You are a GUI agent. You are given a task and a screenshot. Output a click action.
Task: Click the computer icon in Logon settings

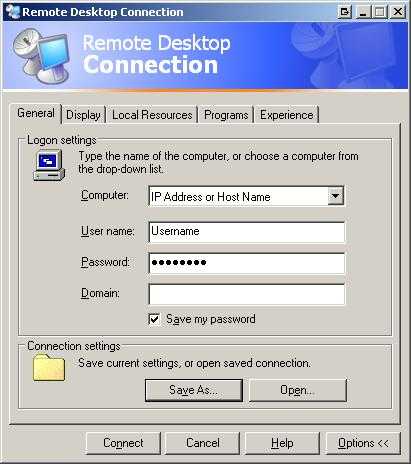click(49, 165)
